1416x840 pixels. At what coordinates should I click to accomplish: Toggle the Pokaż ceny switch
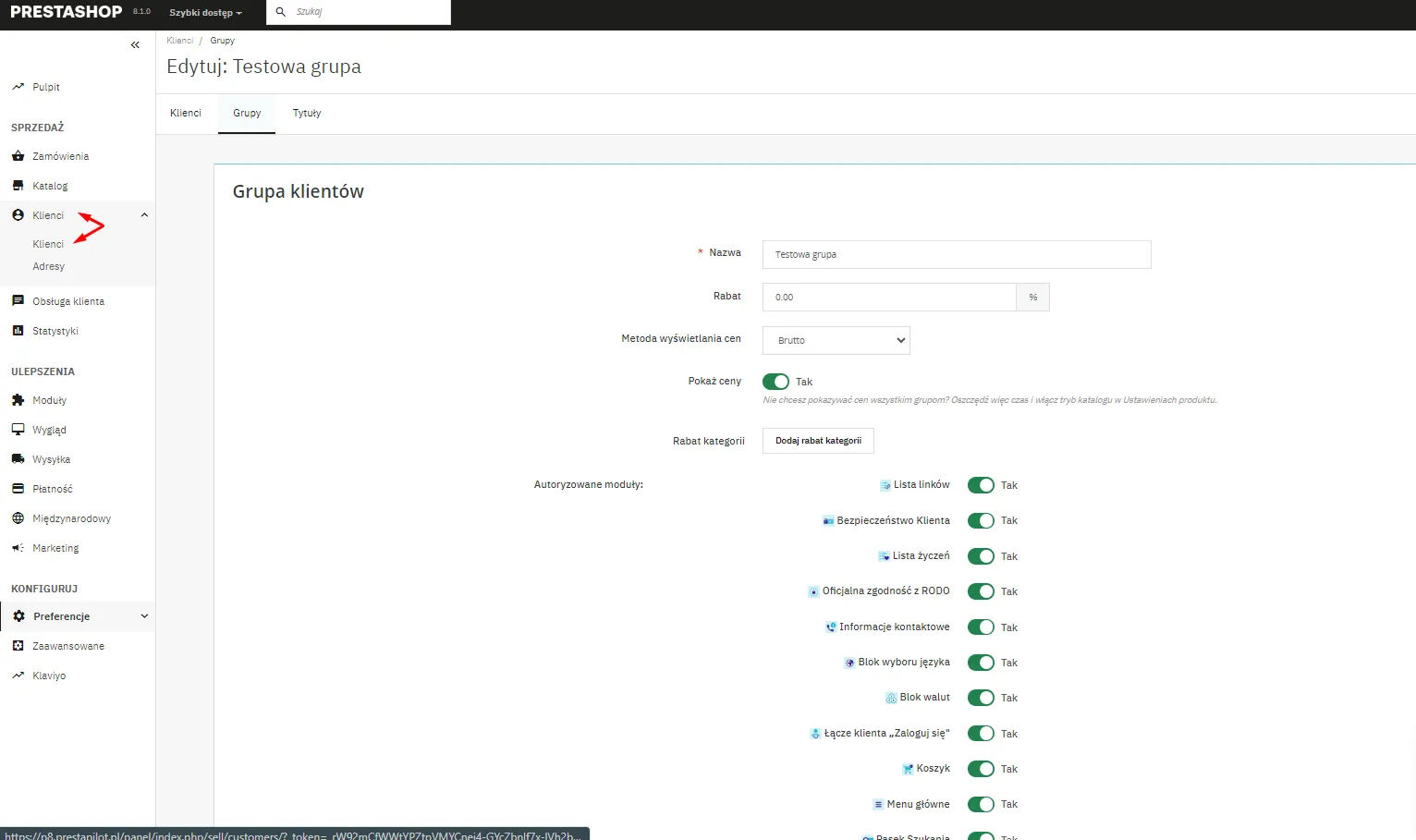coord(775,382)
